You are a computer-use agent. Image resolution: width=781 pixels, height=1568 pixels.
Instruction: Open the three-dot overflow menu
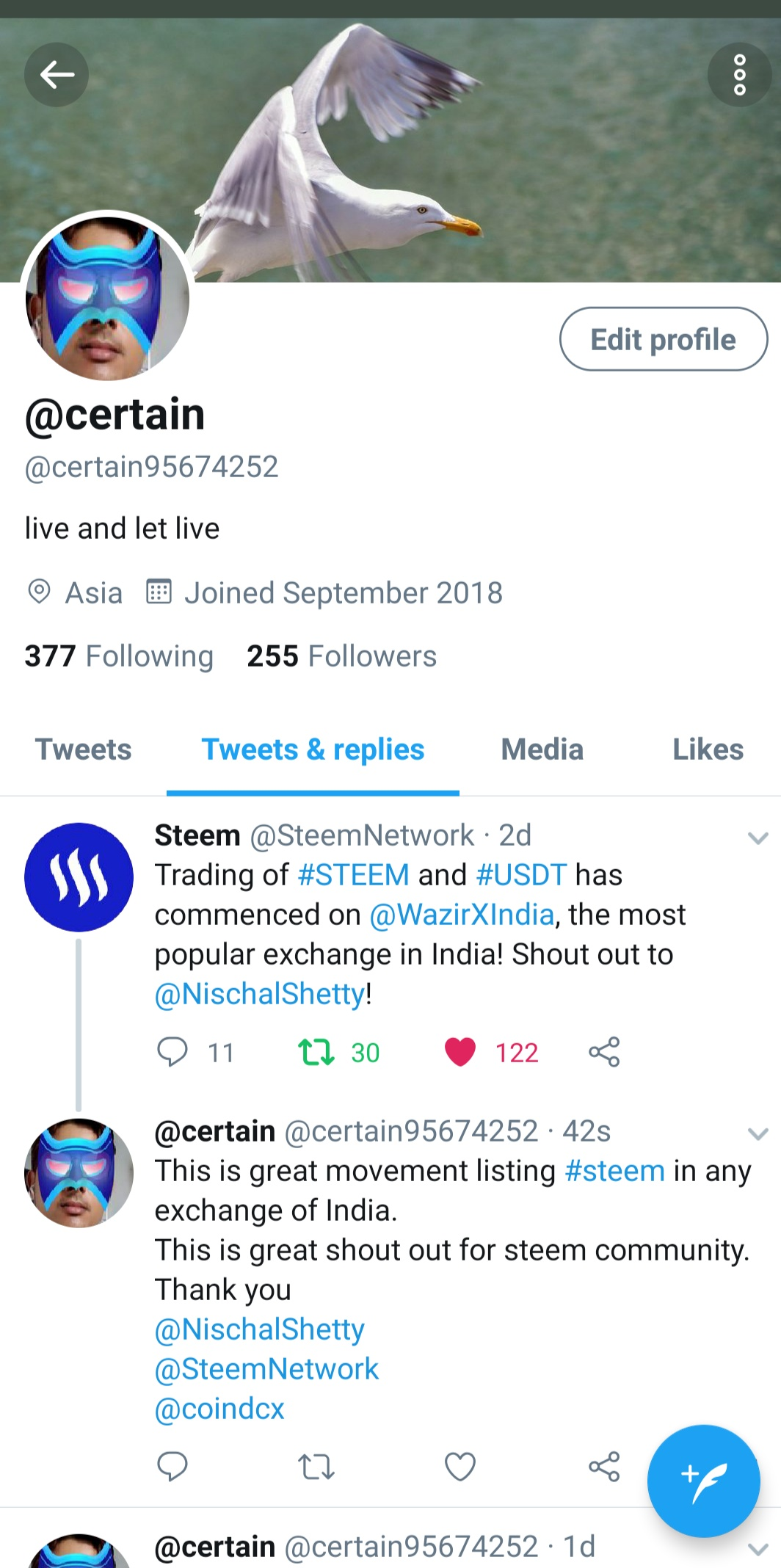(739, 74)
